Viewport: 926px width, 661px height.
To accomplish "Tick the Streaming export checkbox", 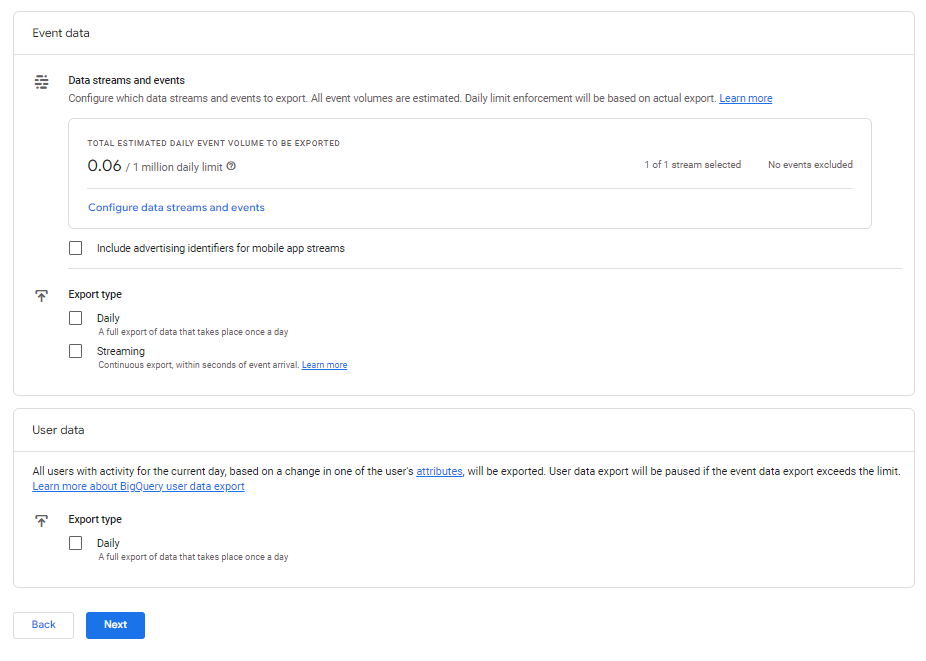I will point(76,351).
